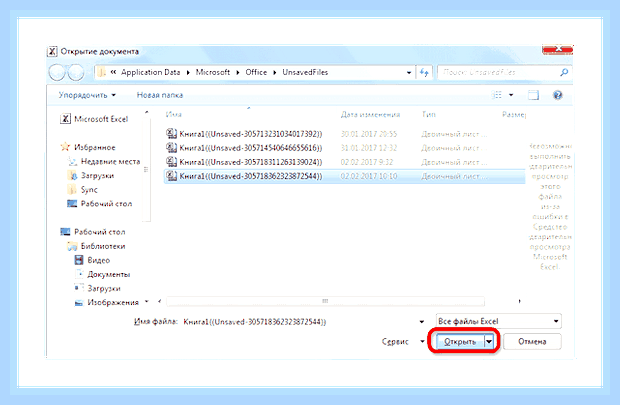Click date cell 30.01.2017 20:55
Screen dimensions: 620x405
point(369,134)
